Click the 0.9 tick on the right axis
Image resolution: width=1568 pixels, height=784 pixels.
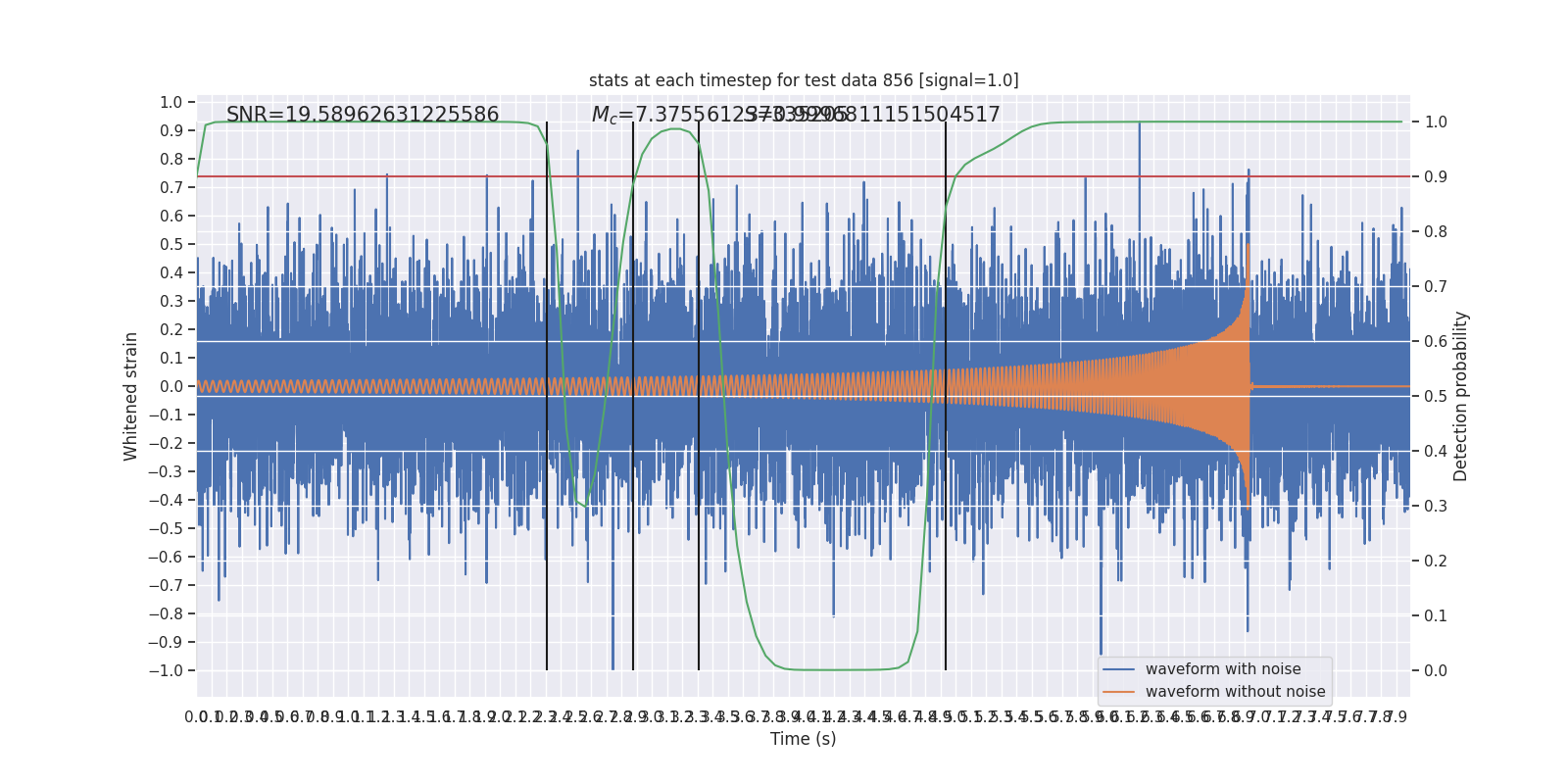click(1436, 176)
